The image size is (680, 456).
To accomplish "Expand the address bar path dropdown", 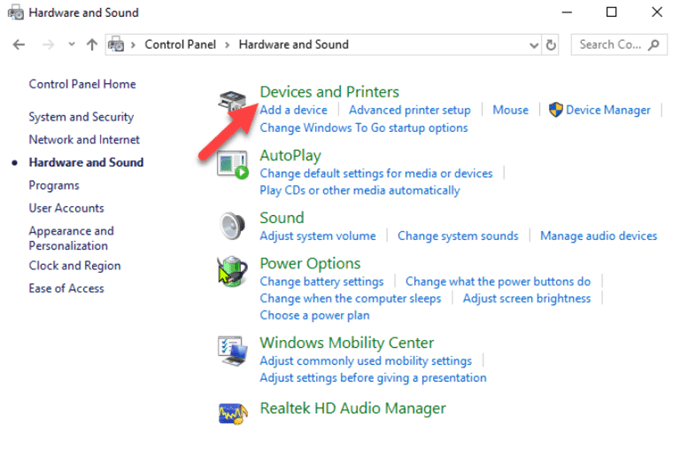I will tap(534, 45).
